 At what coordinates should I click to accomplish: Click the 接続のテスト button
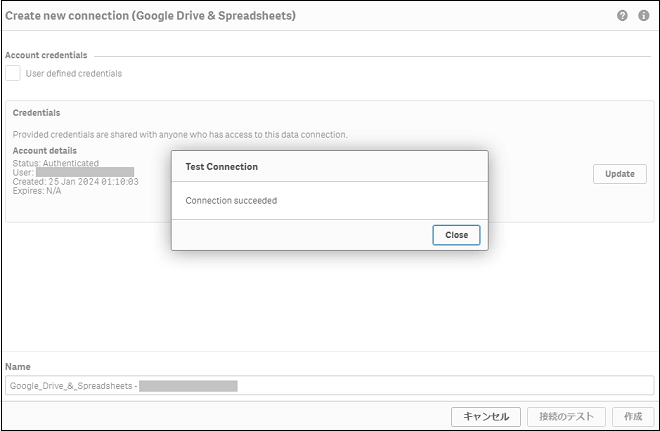click(566, 416)
